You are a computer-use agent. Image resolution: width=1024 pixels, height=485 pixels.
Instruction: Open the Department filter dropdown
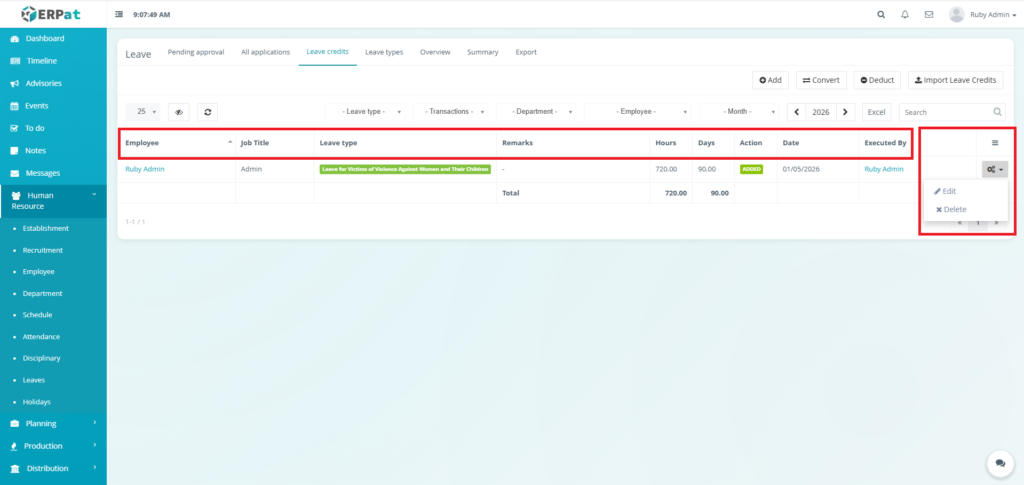click(x=539, y=112)
